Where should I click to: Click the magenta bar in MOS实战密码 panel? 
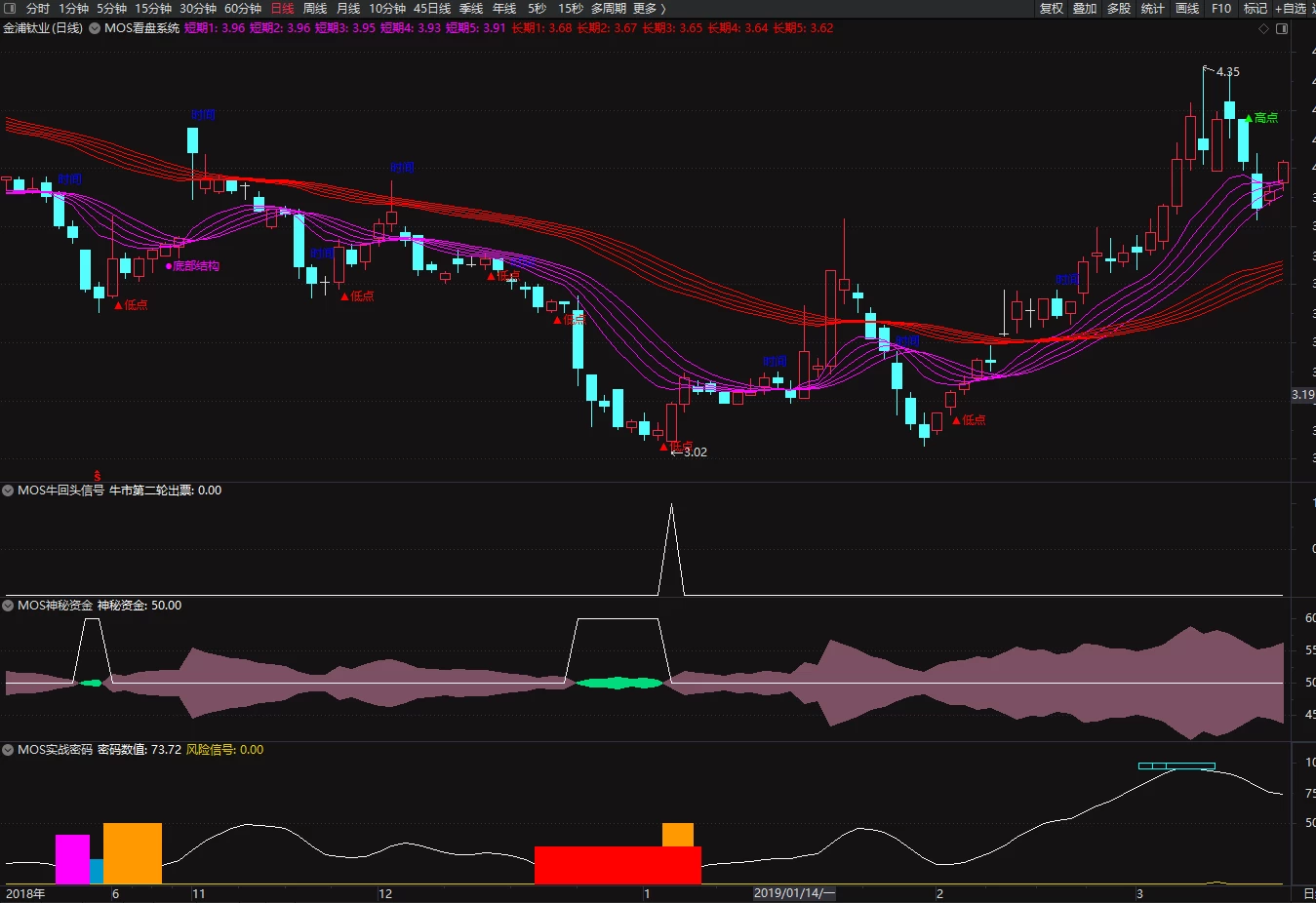point(72,859)
